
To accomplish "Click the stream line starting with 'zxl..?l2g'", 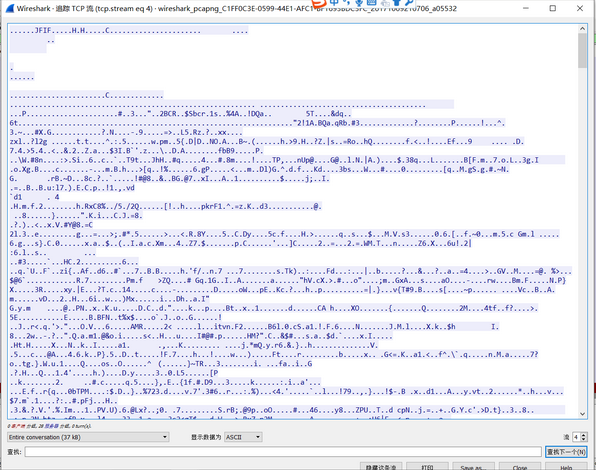I will coord(267,141).
